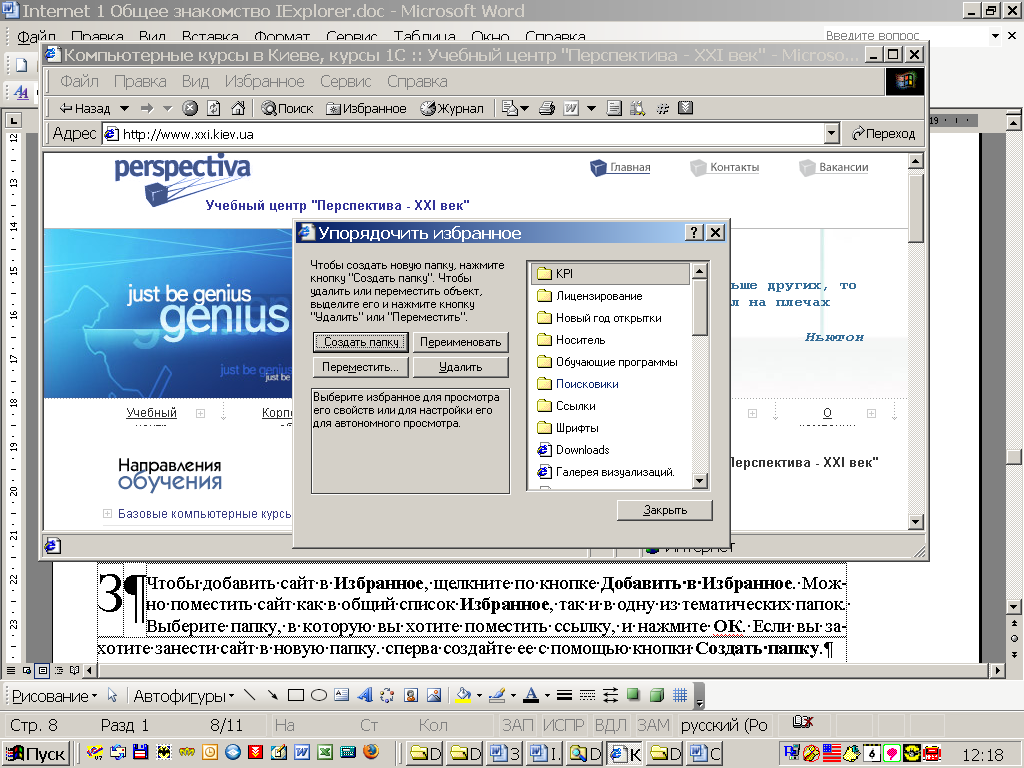Click Переход button next to address bar
Viewport: 1024px width, 768px height.
pyautogui.click(x=884, y=134)
